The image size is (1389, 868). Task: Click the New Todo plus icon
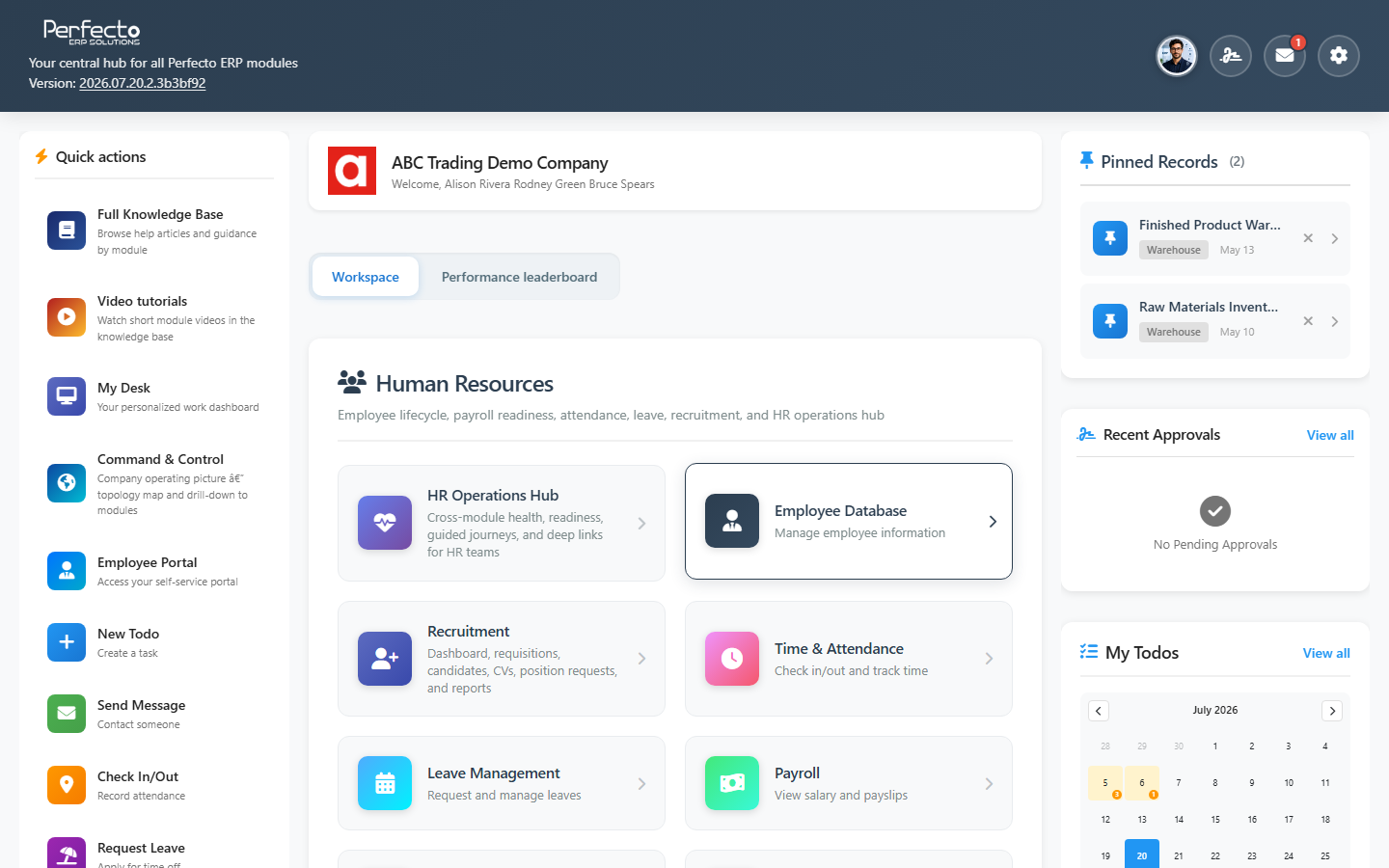67,641
